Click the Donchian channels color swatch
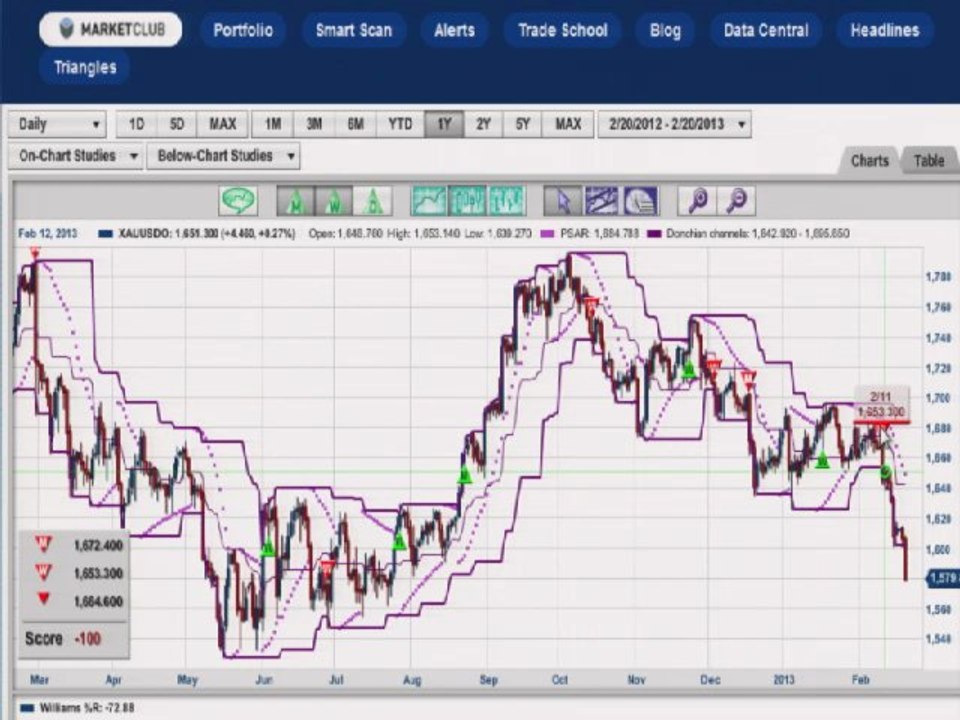Image resolution: width=960 pixels, height=720 pixels. pos(654,234)
